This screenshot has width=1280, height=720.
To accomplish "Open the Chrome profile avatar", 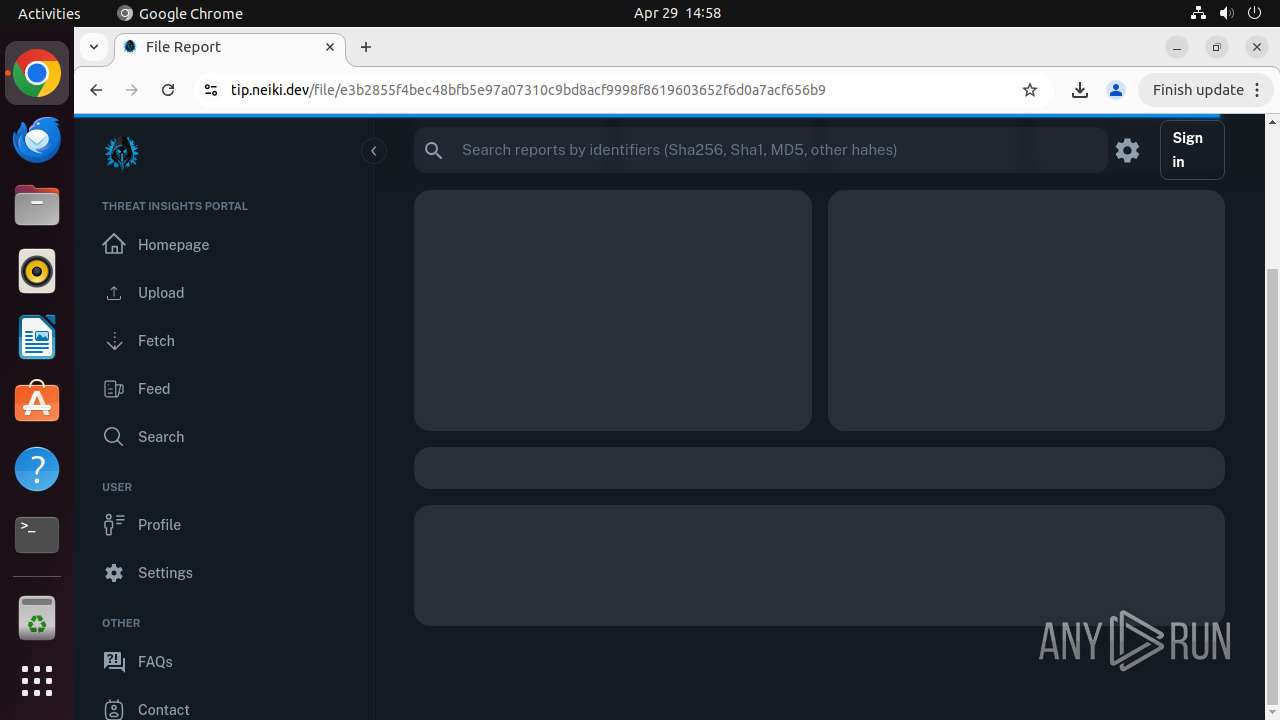I will click(x=1116, y=90).
